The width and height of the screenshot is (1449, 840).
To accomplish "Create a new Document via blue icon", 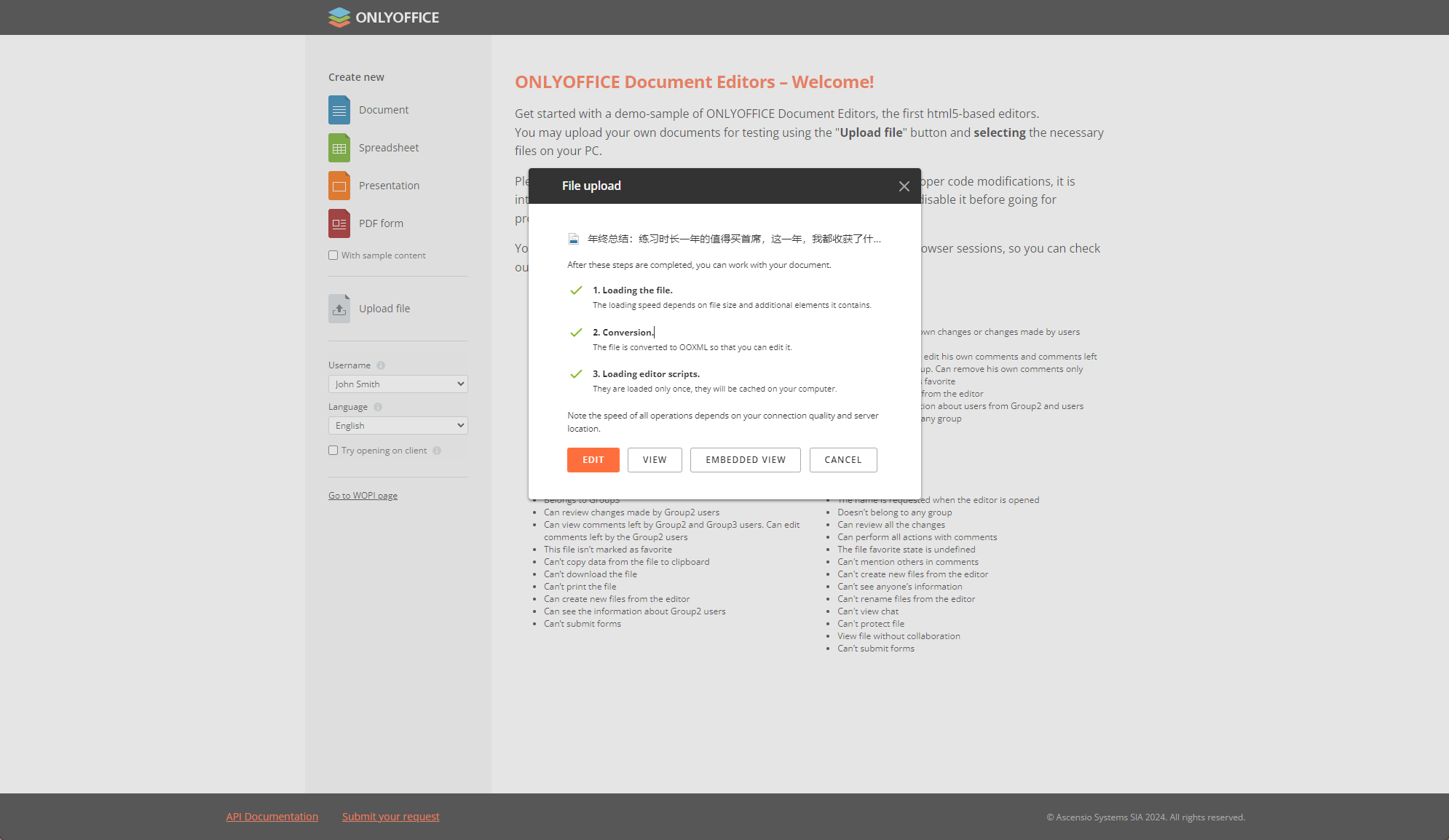I will click(x=339, y=110).
